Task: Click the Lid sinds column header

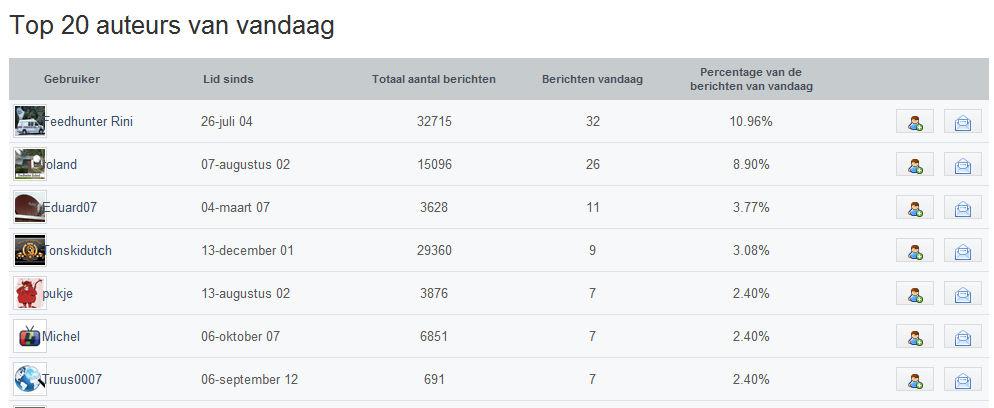Action: click(x=228, y=79)
